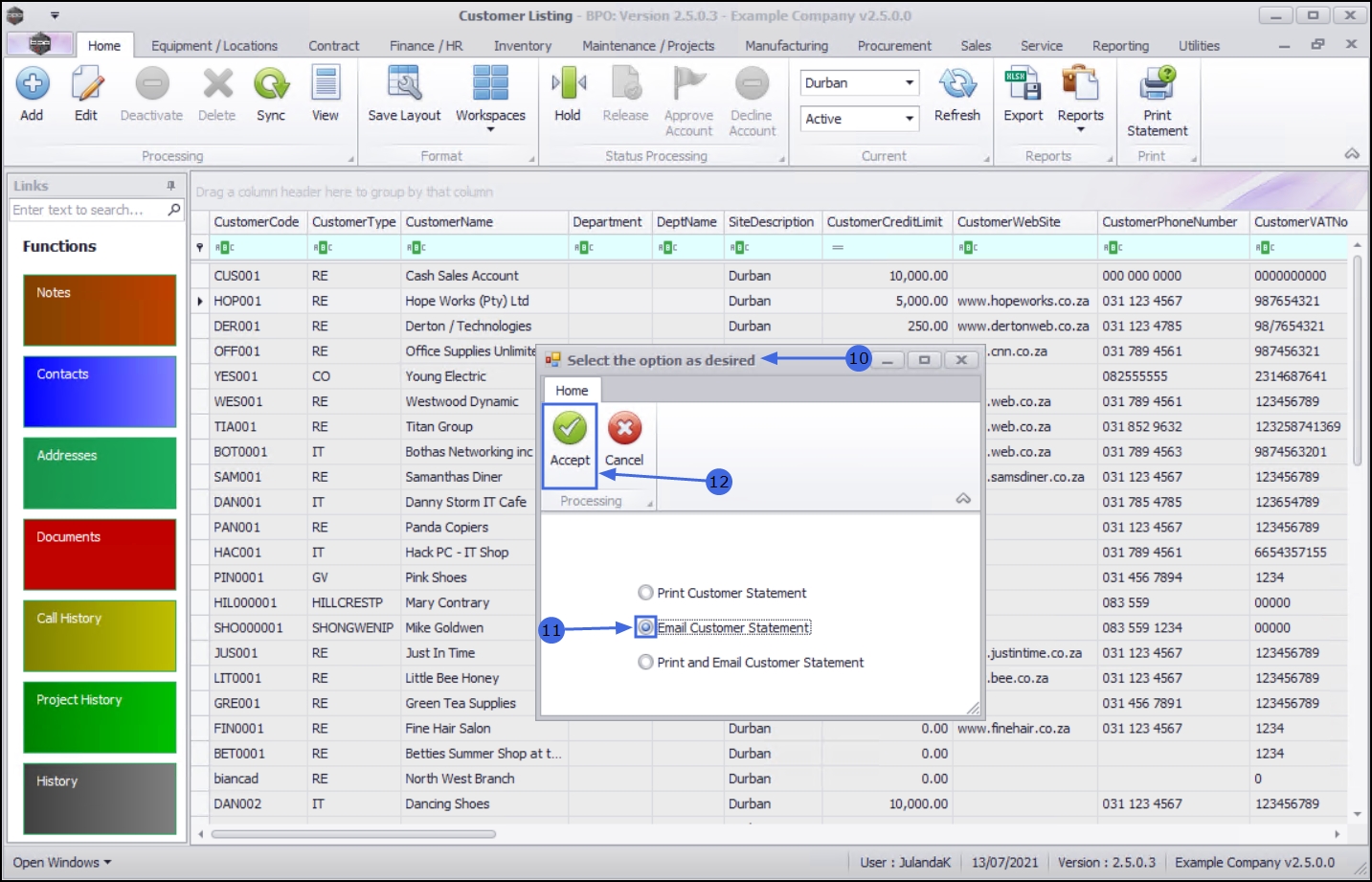Click the green Accept checkmark icon

click(570, 429)
